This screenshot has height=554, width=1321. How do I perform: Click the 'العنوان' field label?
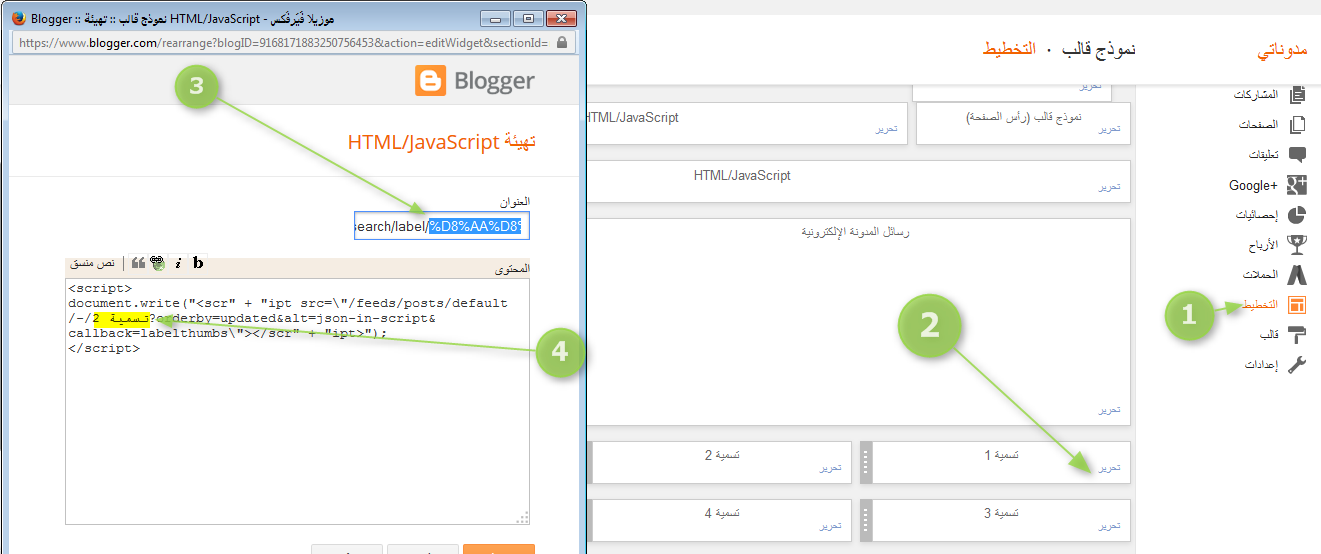click(514, 201)
